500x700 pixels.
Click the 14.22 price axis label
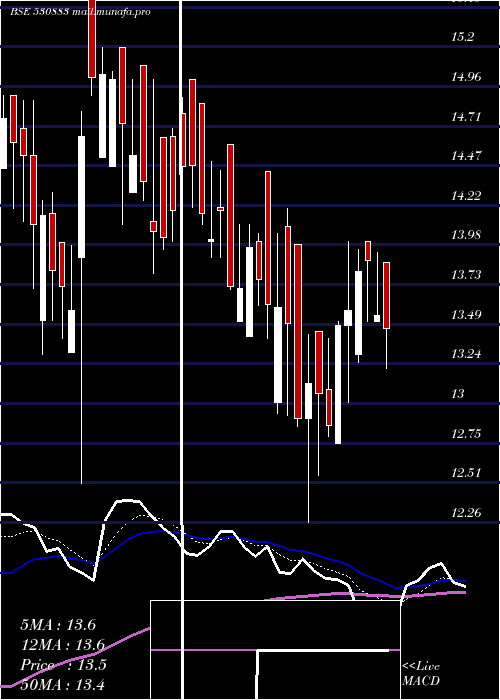(466, 196)
